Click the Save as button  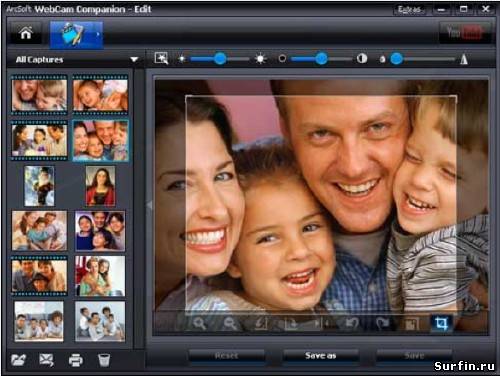(x=320, y=356)
